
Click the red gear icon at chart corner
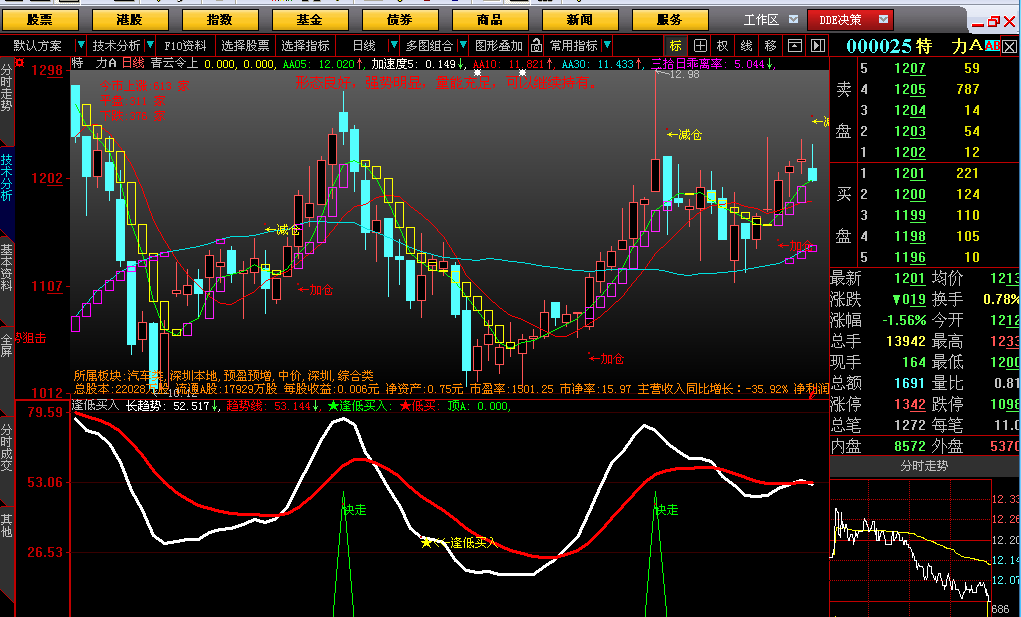[x=20, y=62]
